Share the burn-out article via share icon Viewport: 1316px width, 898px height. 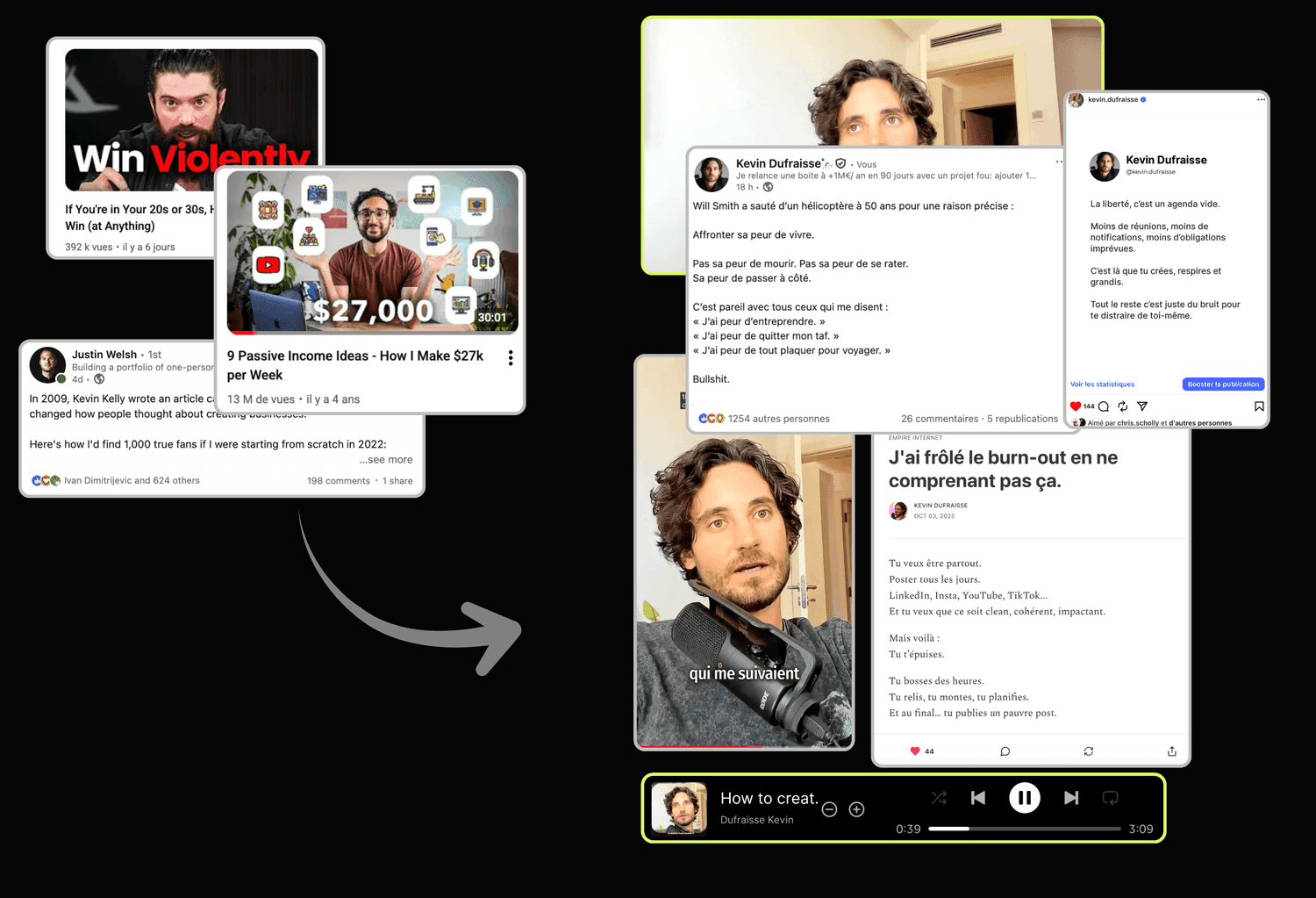click(x=1171, y=751)
